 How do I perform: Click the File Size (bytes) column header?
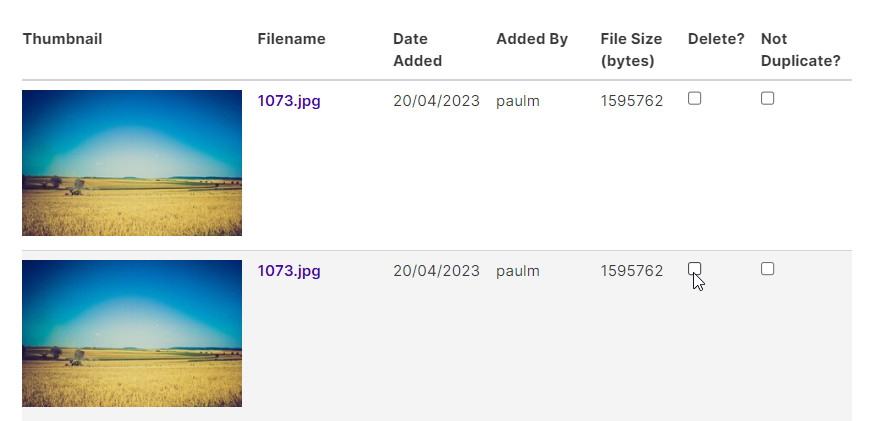(x=631, y=50)
